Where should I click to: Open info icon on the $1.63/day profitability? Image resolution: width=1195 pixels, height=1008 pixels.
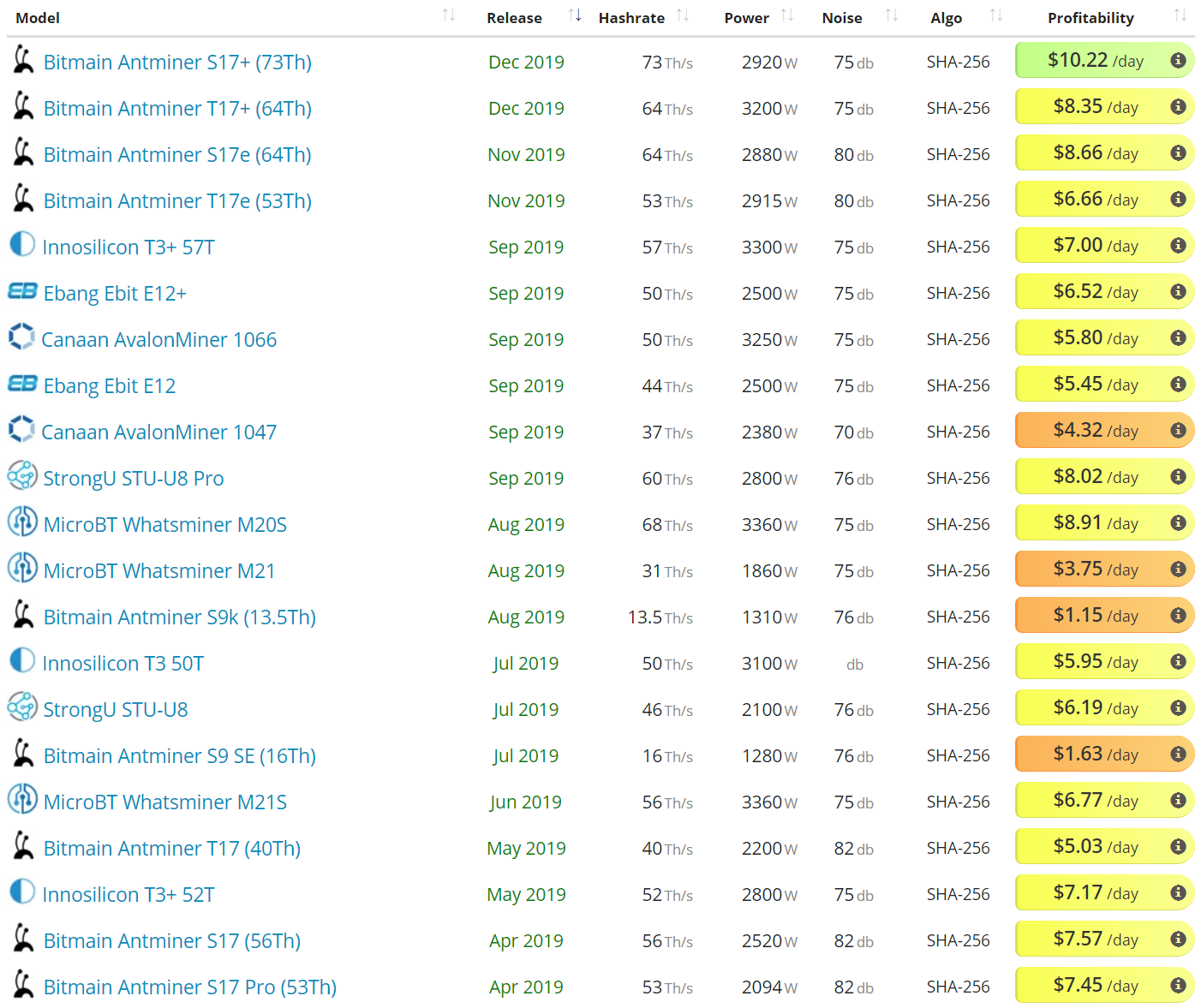[x=1178, y=754]
